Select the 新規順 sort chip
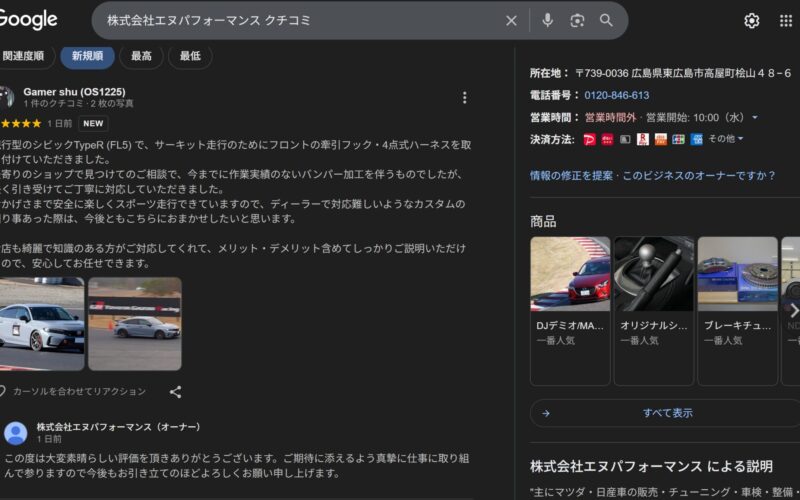This screenshot has width=800, height=500. [x=87, y=56]
